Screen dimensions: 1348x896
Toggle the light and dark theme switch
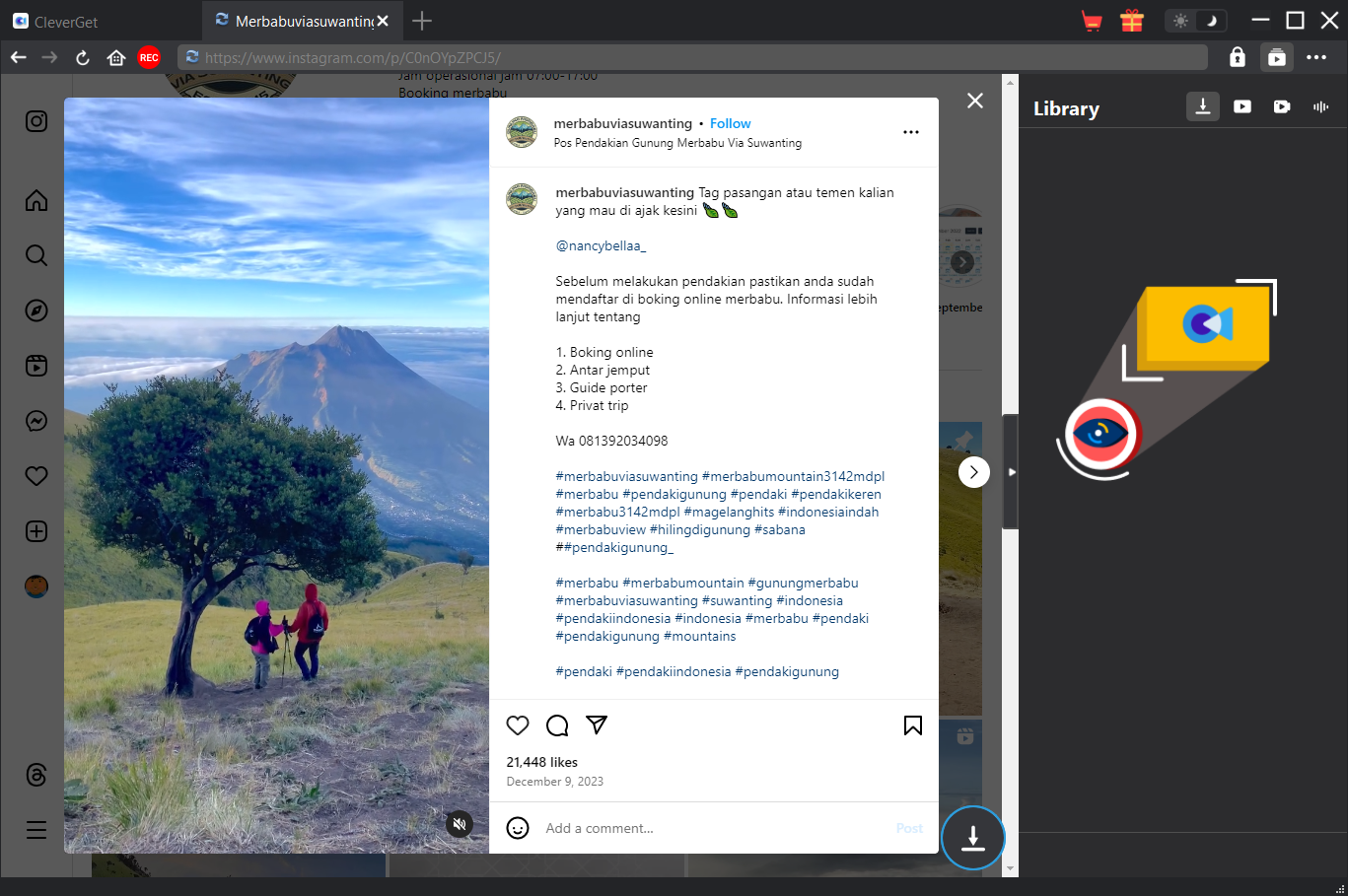tap(1196, 21)
